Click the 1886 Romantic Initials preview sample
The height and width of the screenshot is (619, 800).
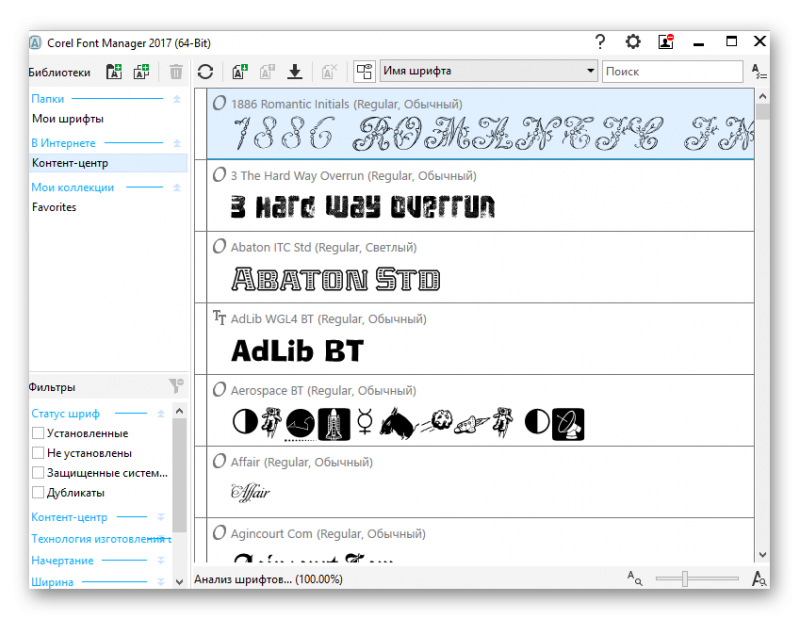point(492,134)
